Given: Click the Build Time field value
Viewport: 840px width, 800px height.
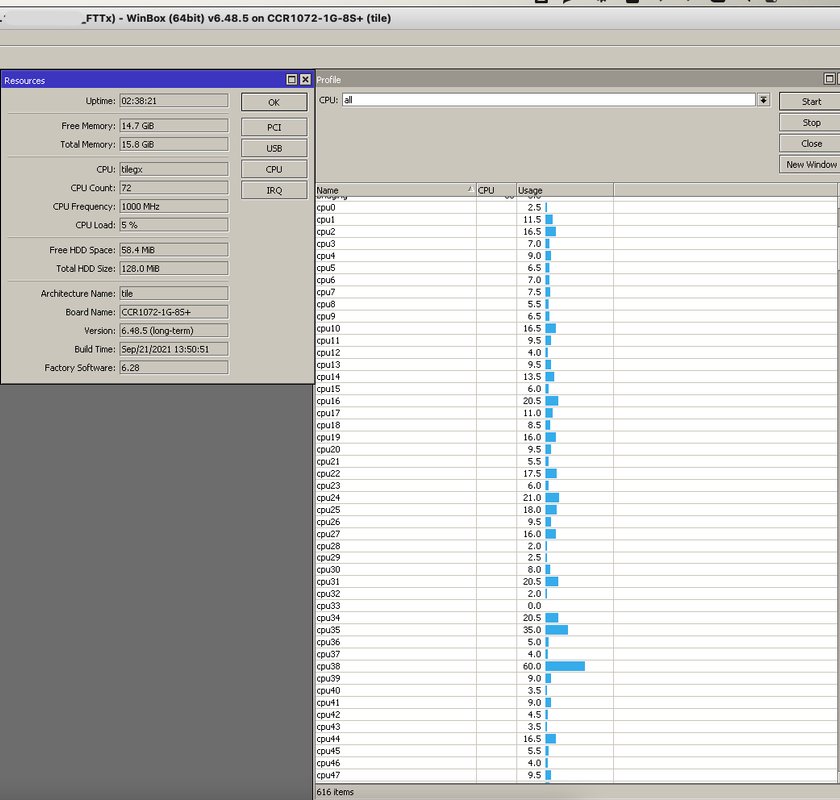Looking at the screenshot, I should click(x=174, y=349).
